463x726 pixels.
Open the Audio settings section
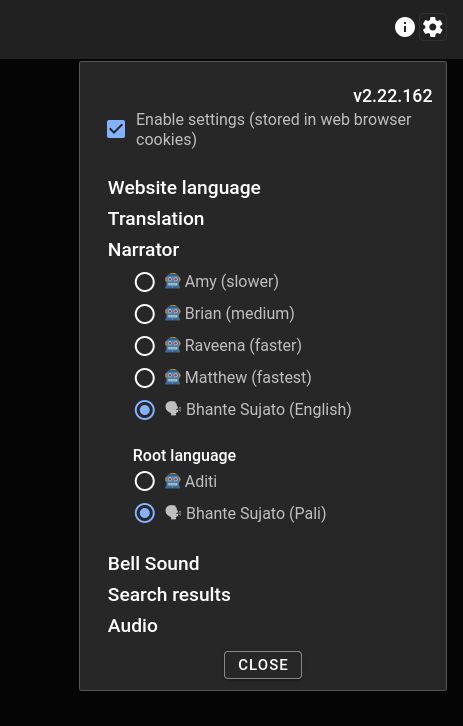(x=133, y=626)
